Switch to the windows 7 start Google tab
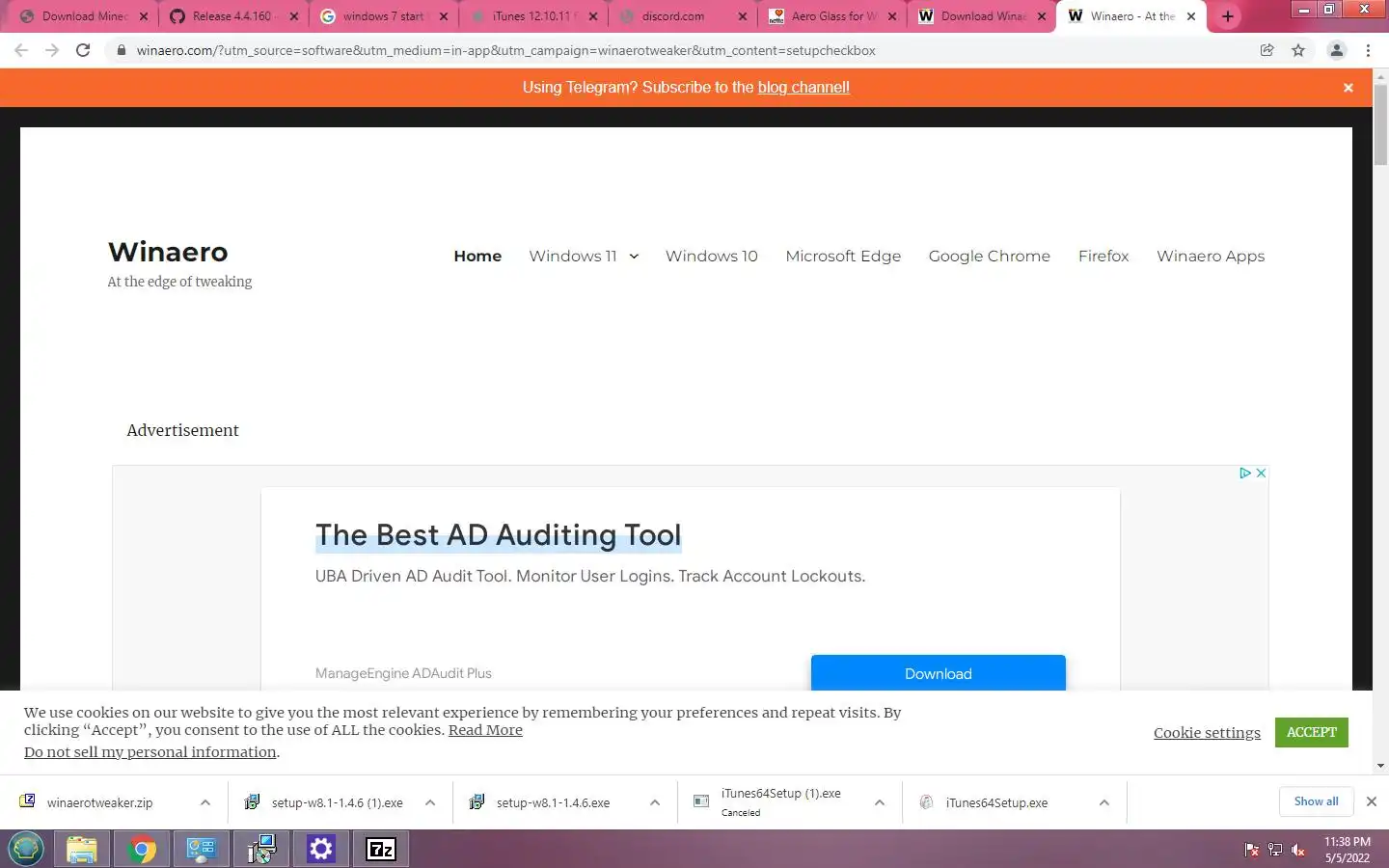Viewport: 1389px width, 868px height. [x=383, y=16]
